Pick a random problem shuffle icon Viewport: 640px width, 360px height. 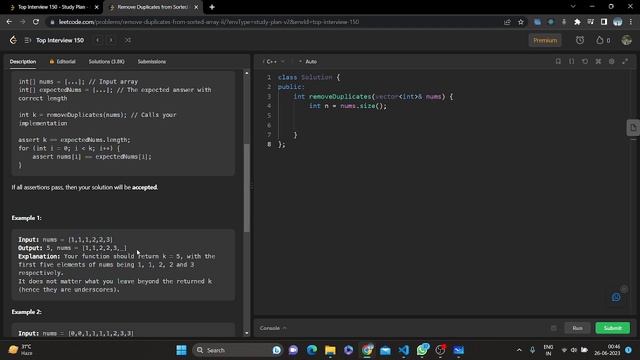pyautogui.click(x=128, y=40)
